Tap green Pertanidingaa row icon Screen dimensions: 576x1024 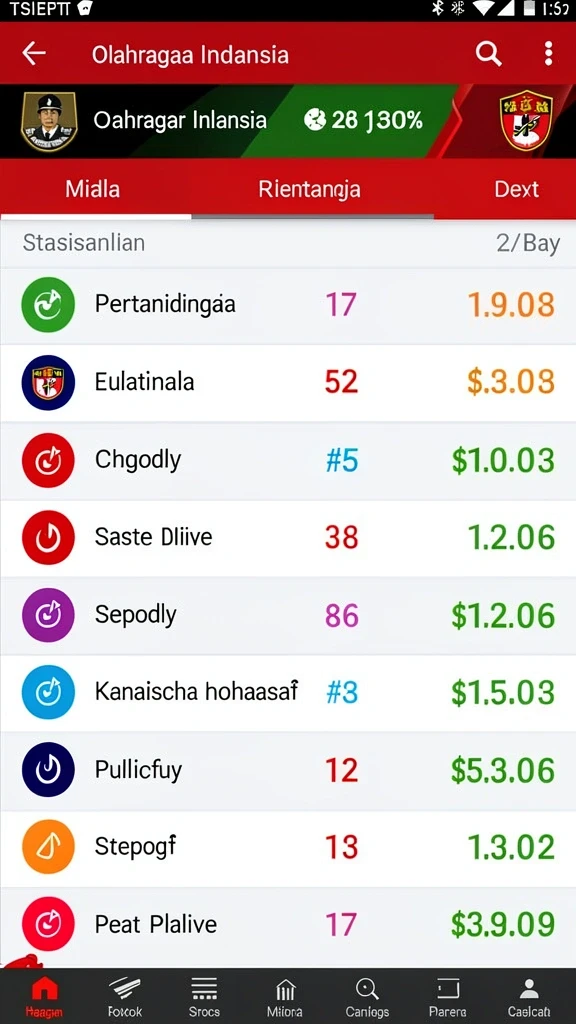point(48,304)
